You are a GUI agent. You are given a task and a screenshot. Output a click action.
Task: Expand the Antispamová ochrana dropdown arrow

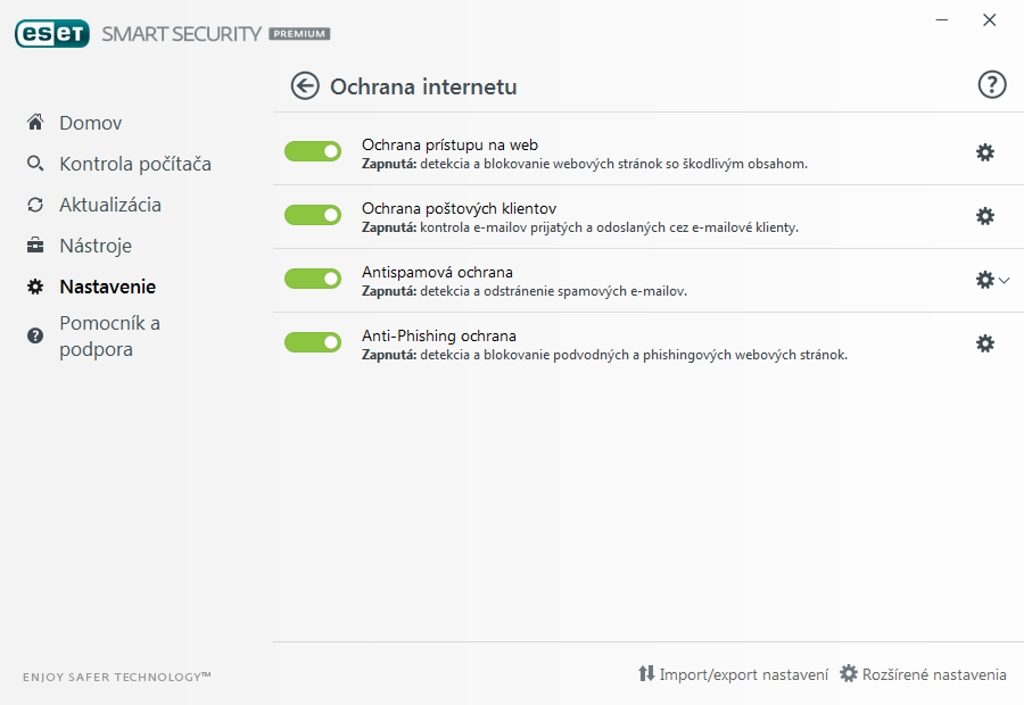[x=1004, y=281]
